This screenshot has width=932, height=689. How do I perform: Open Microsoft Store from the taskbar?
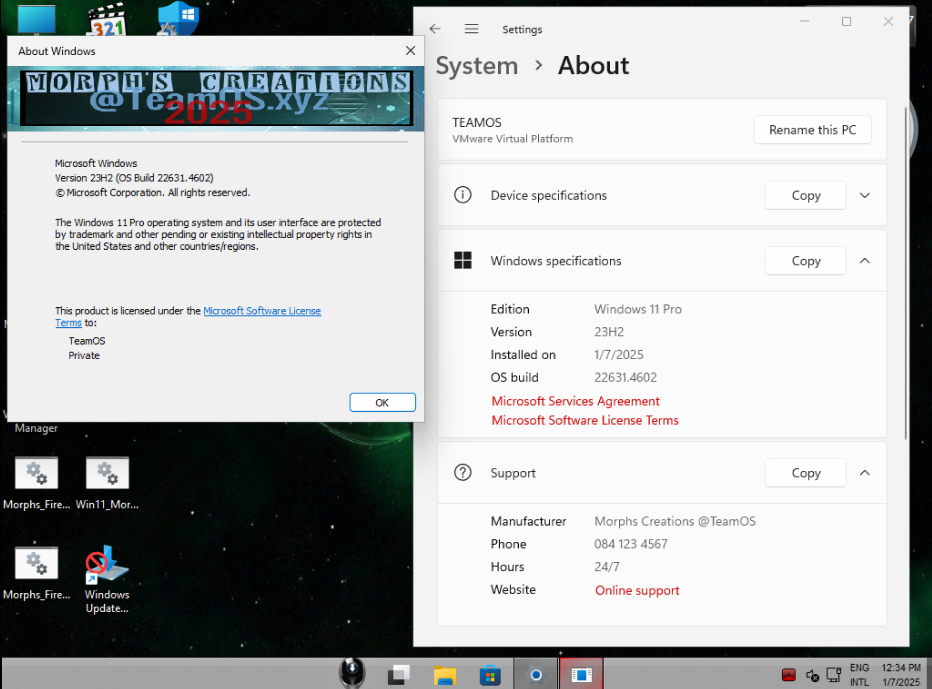coord(490,675)
